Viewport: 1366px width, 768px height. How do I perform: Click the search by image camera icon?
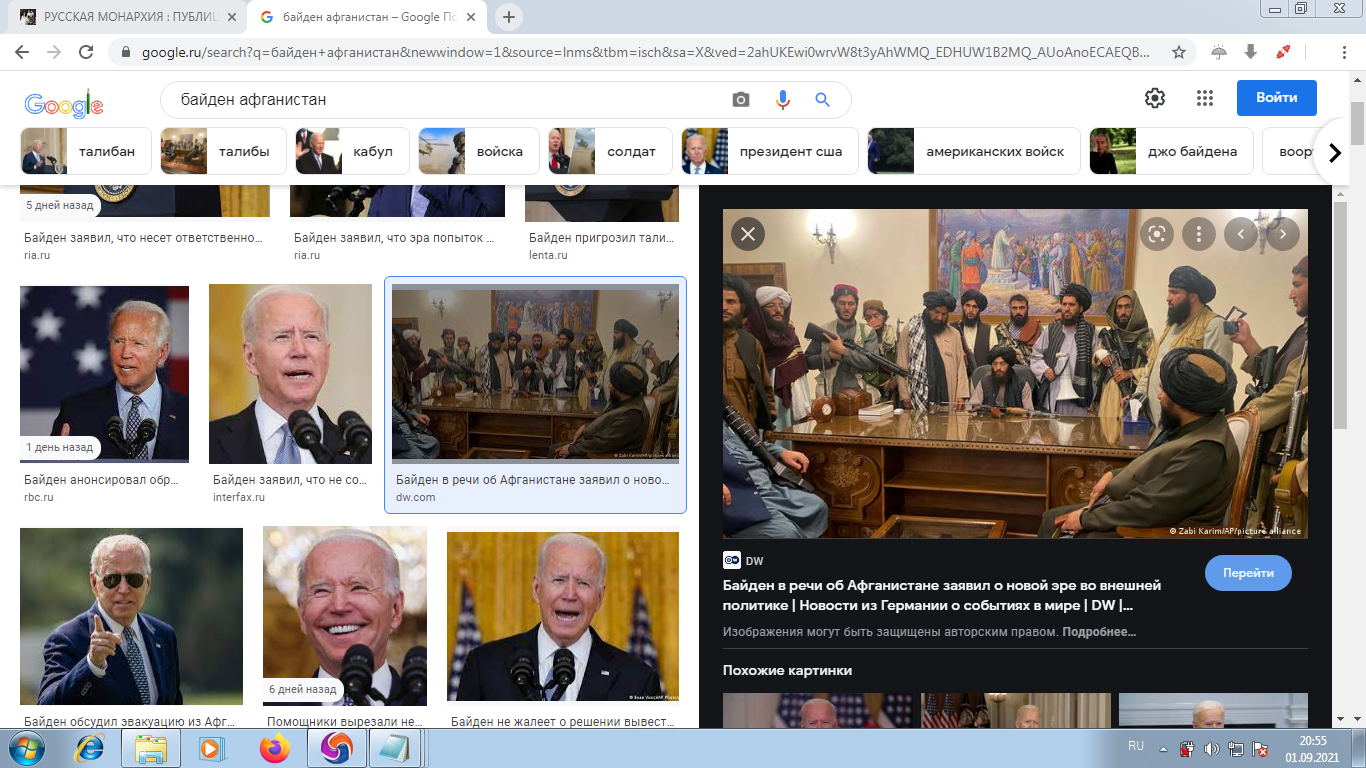[740, 100]
